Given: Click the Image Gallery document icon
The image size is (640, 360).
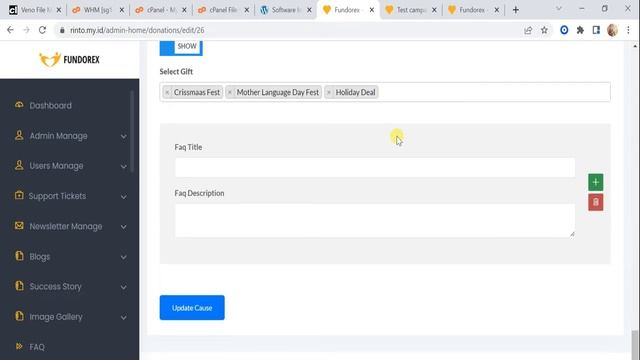Looking at the screenshot, I should point(19,316).
